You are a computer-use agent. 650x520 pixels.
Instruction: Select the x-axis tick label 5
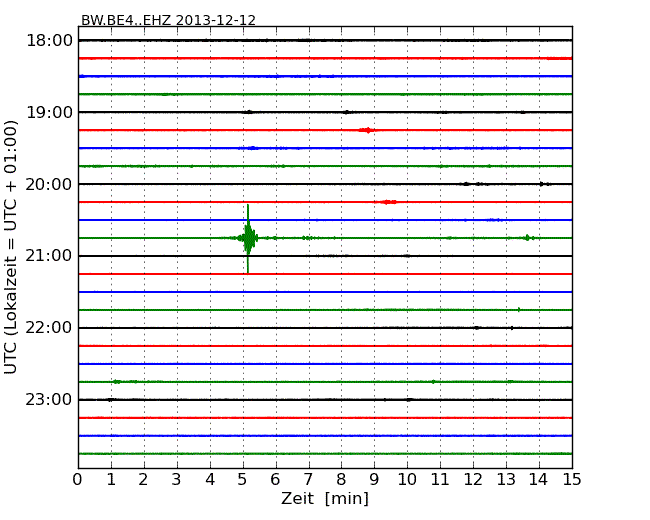pos(243,480)
